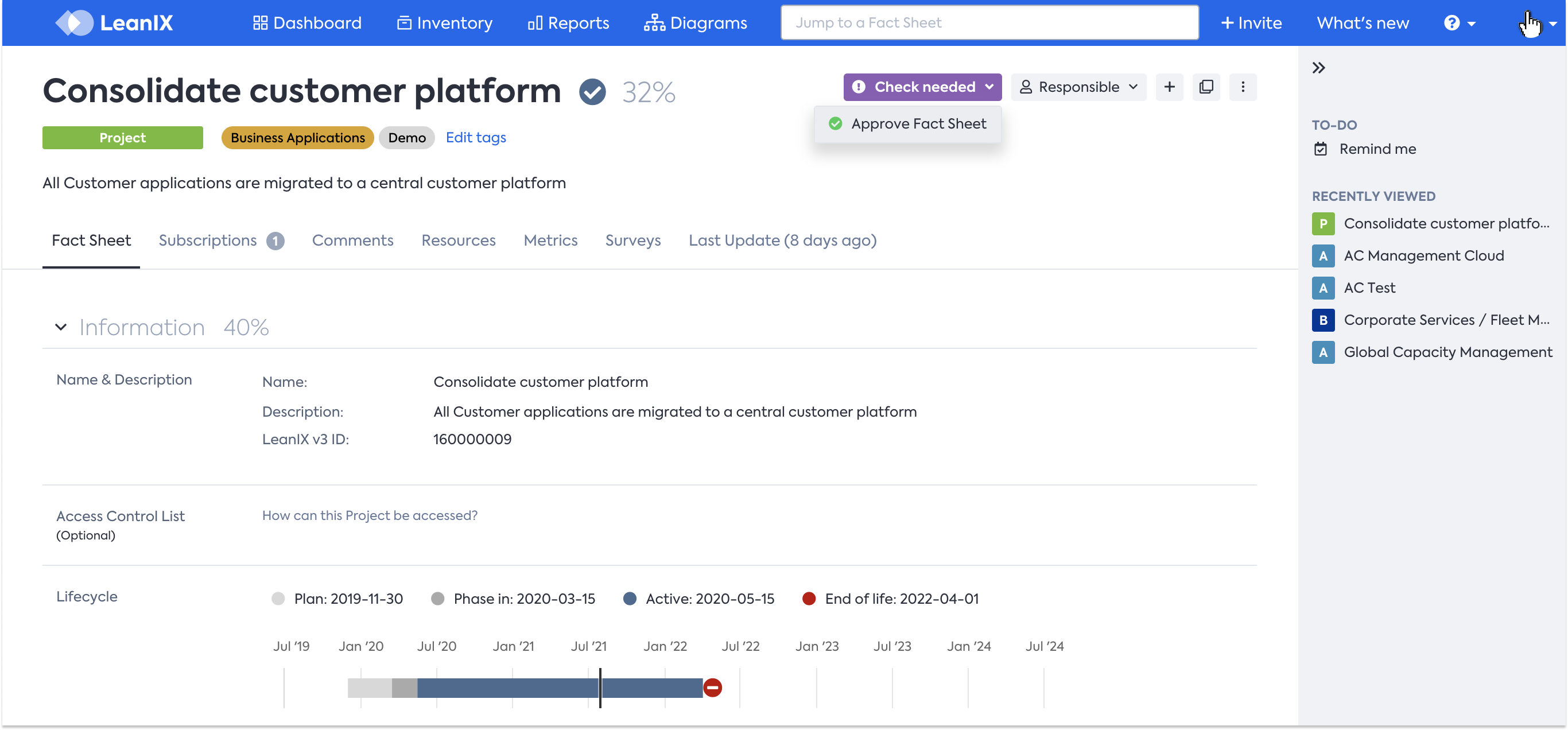
Task: Click the LeanIX logo icon
Action: click(x=73, y=22)
